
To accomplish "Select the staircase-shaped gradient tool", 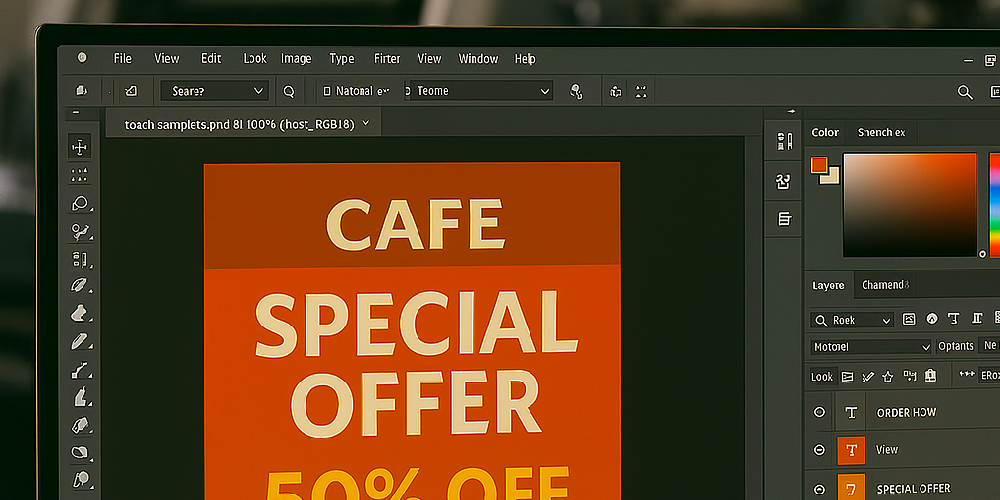I will (x=80, y=369).
